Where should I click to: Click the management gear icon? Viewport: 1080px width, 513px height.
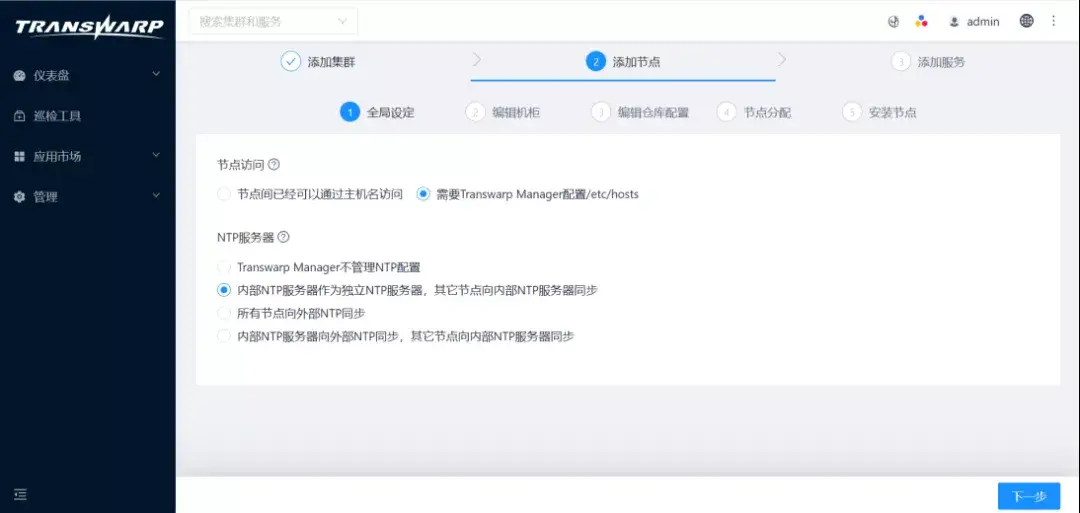[19, 197]
